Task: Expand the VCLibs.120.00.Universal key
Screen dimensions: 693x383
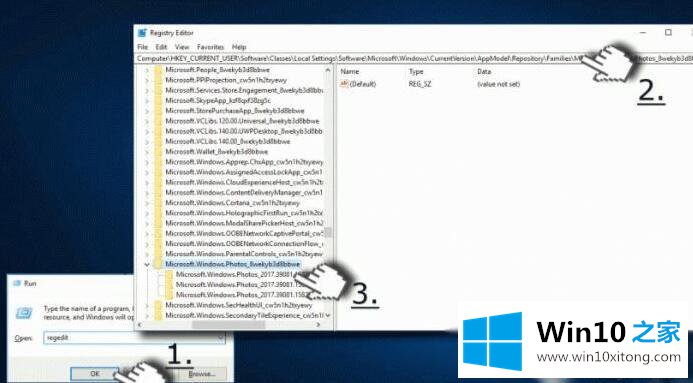Action: [x=148, y=121]
